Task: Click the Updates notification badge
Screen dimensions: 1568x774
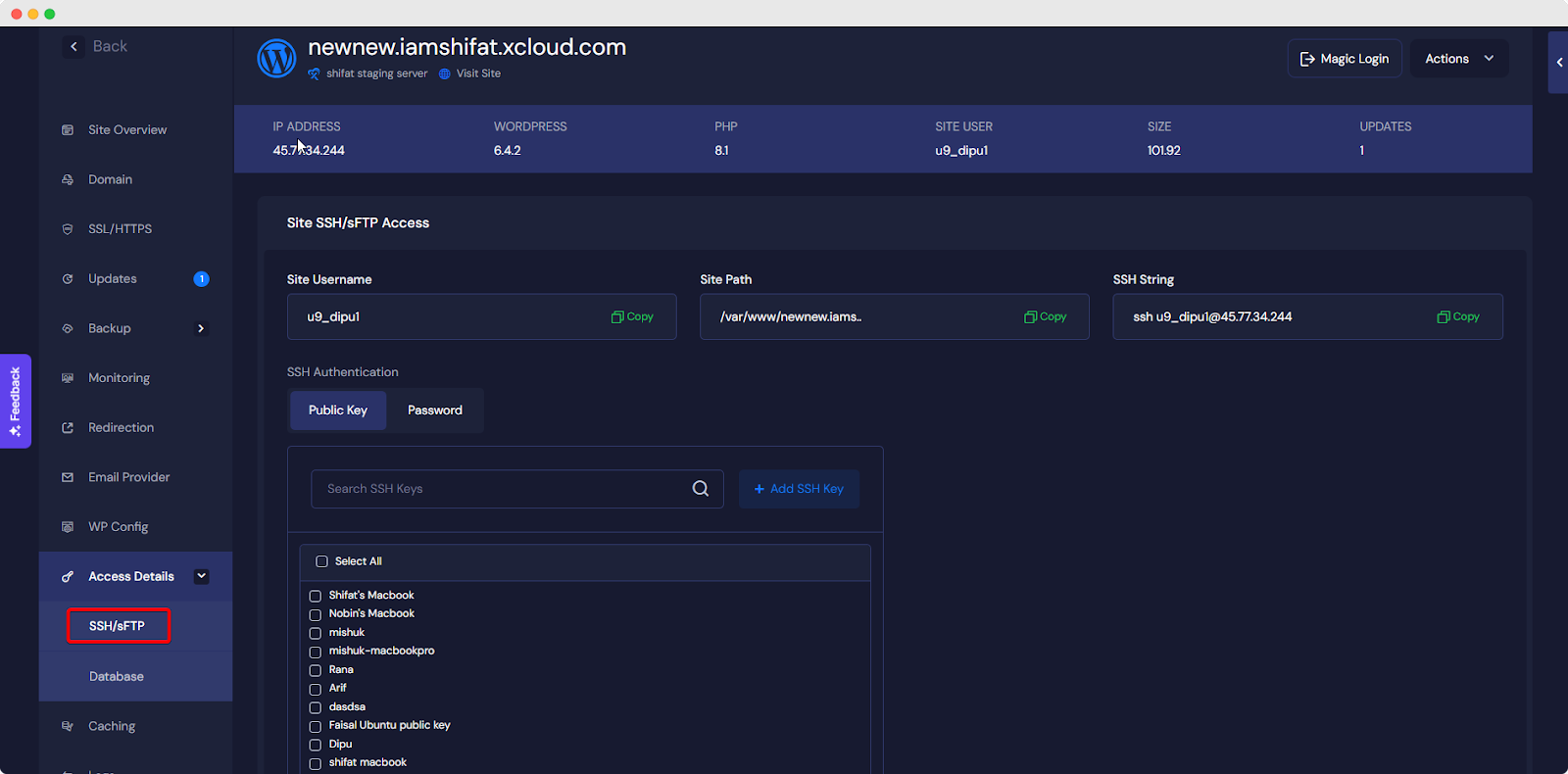Action: coord(201,279)
